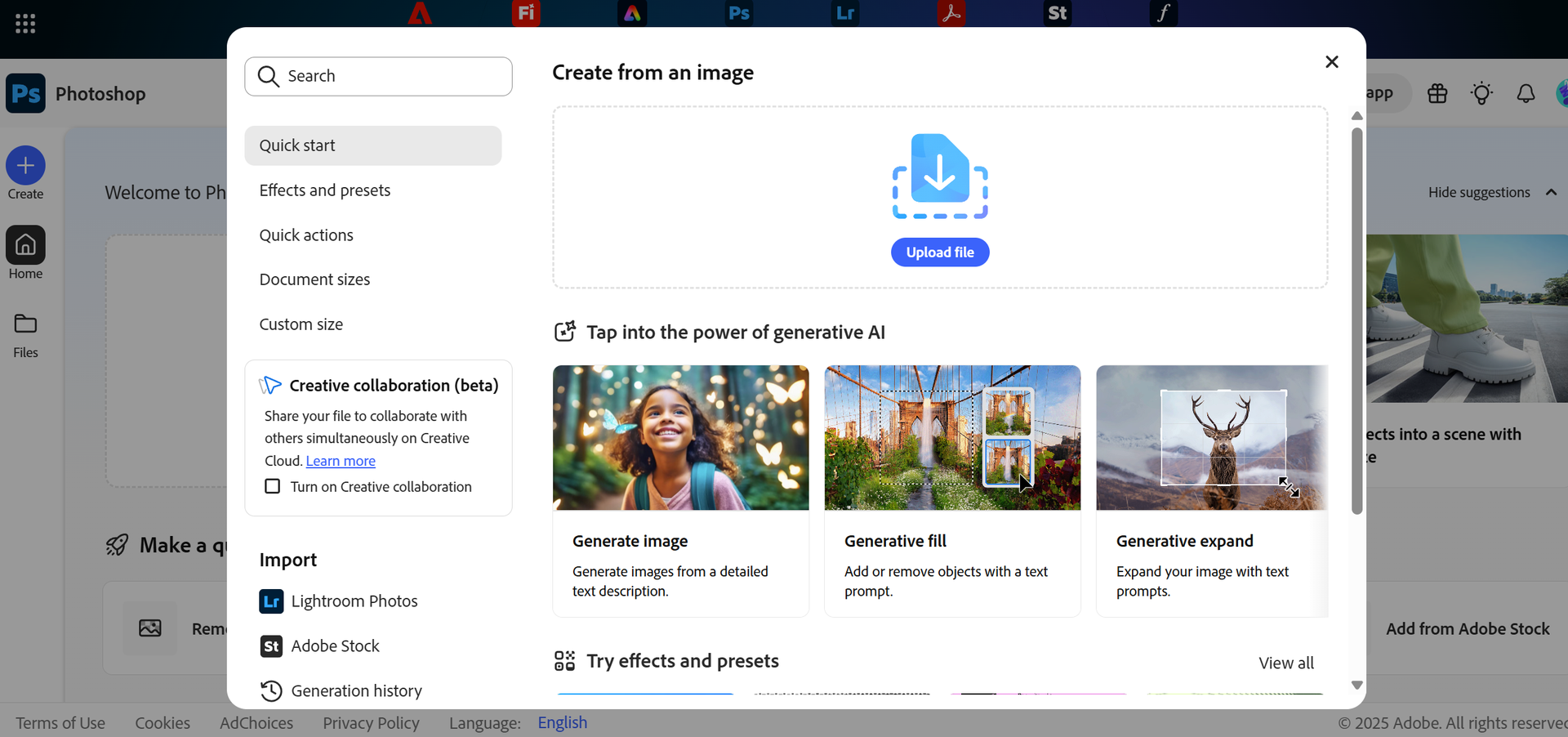The image size is (1568, 737).
Task: Open the apps grid launcher icon
Action: [25, 24]
